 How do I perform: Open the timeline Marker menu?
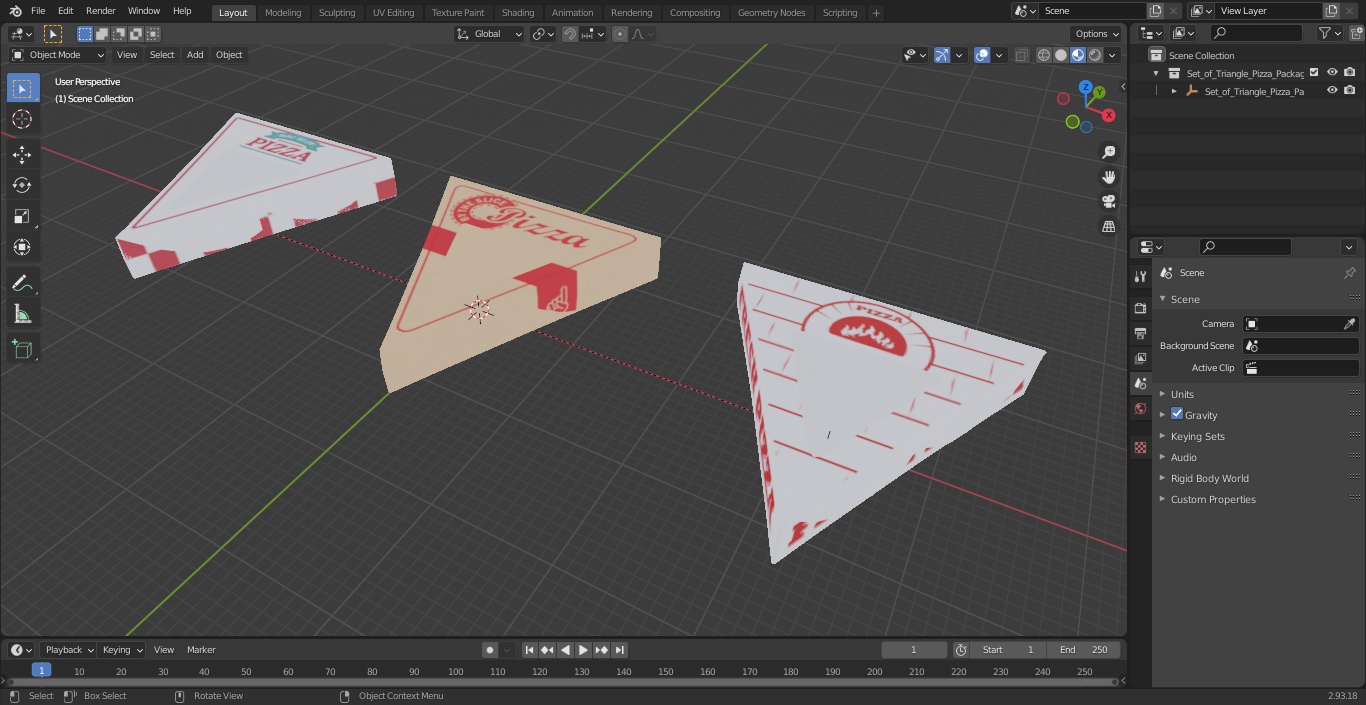point(201,650)
